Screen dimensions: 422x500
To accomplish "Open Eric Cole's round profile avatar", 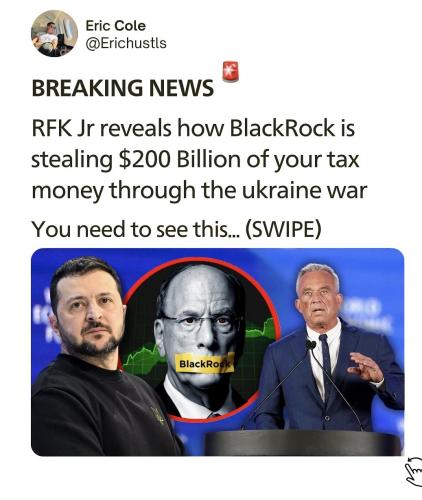I will [54, 33].
